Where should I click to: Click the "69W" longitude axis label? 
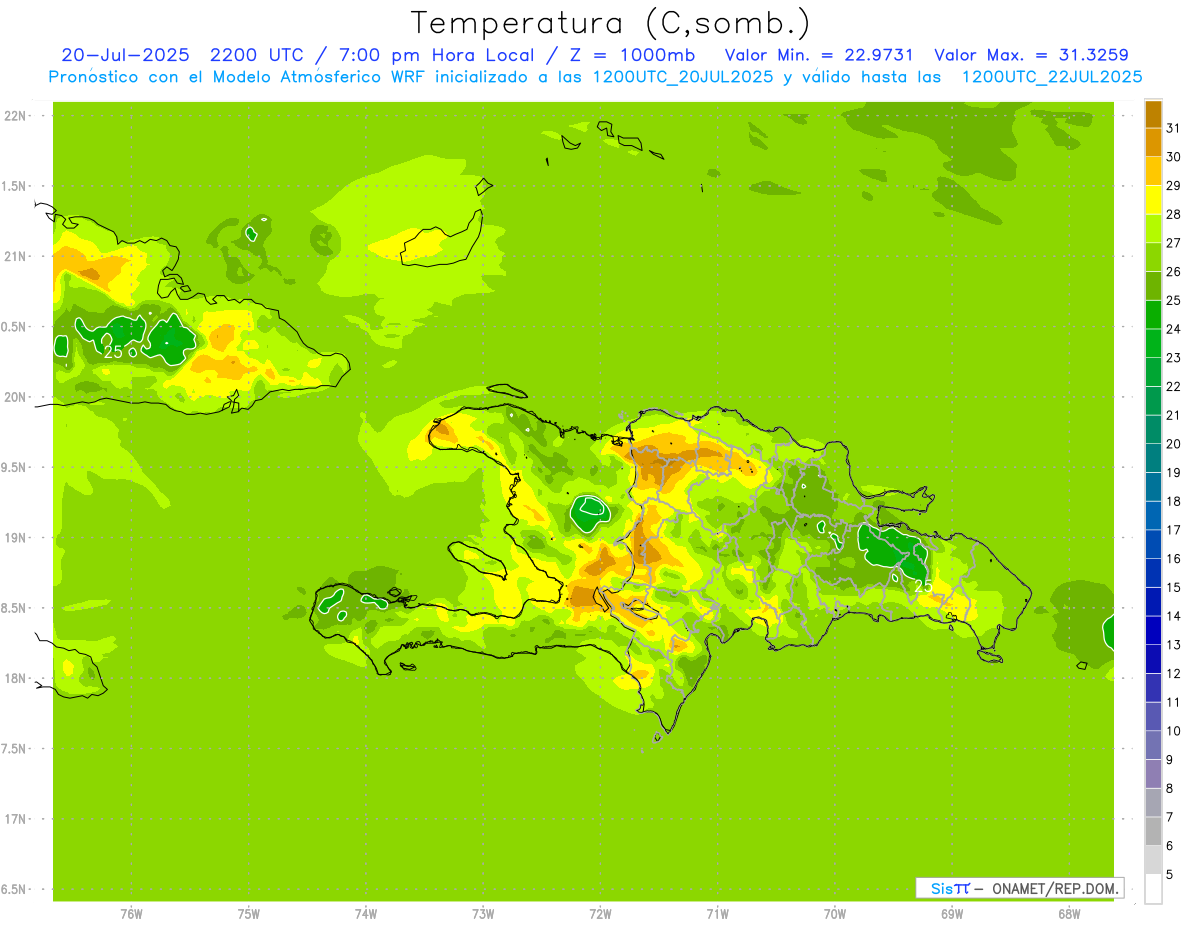[952, 913]
